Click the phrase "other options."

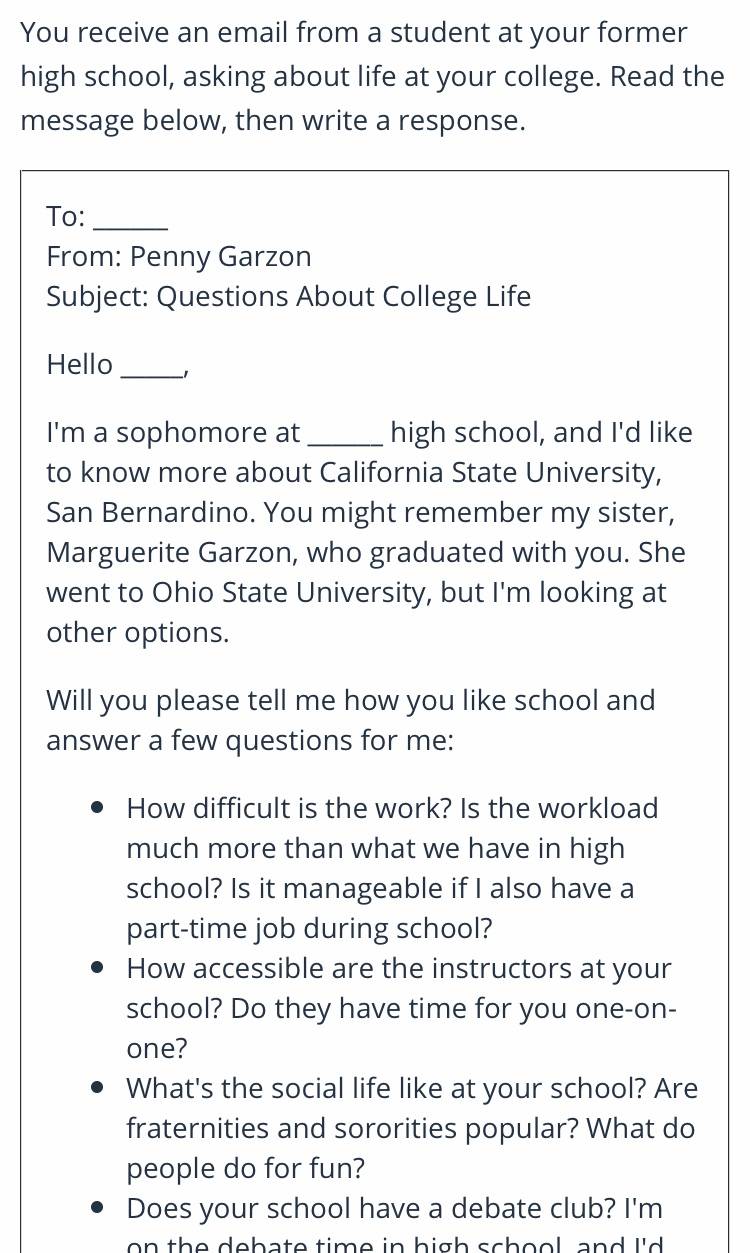(137, 632)
